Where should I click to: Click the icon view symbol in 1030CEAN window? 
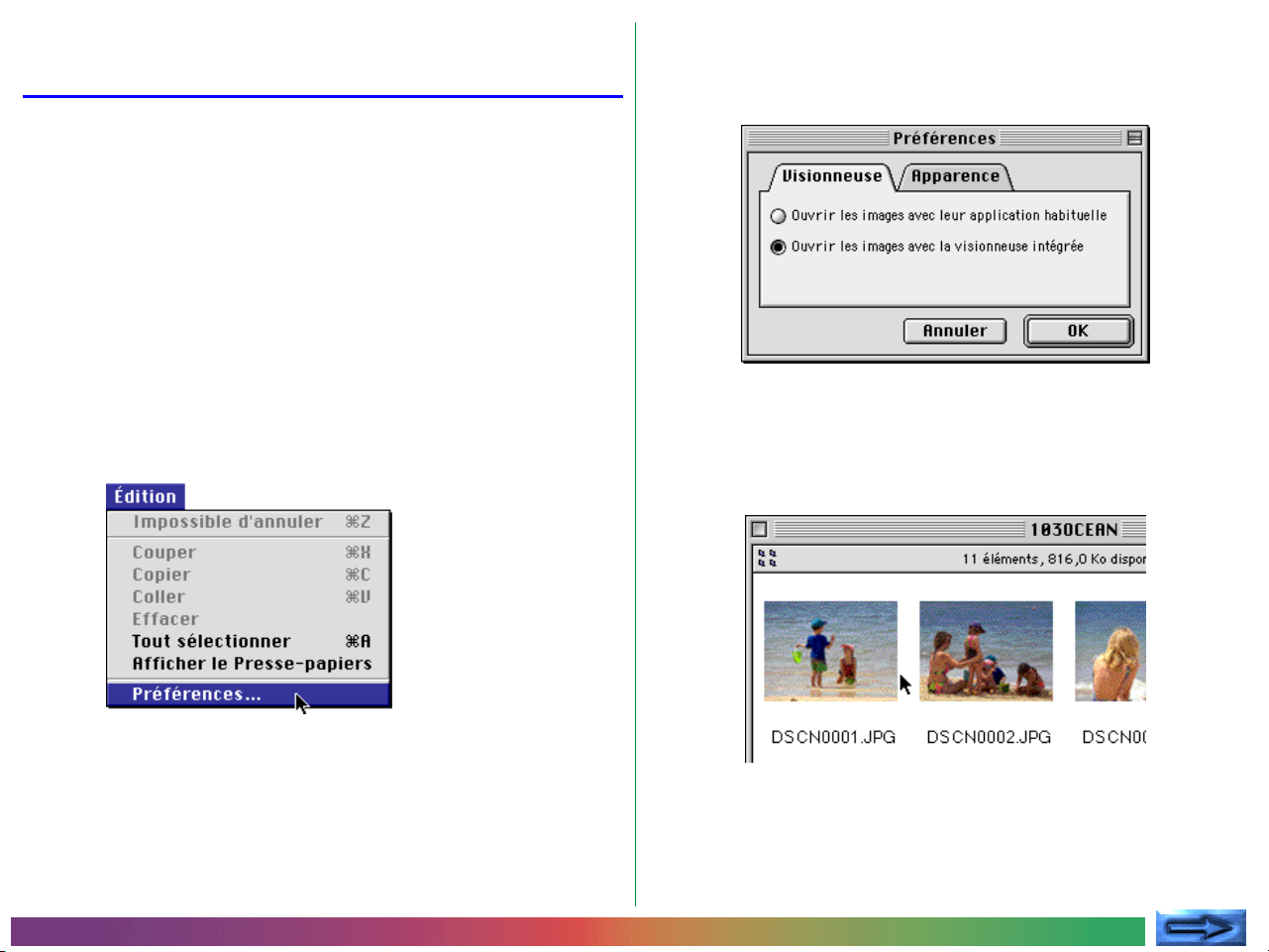click(x=767, y=559)
